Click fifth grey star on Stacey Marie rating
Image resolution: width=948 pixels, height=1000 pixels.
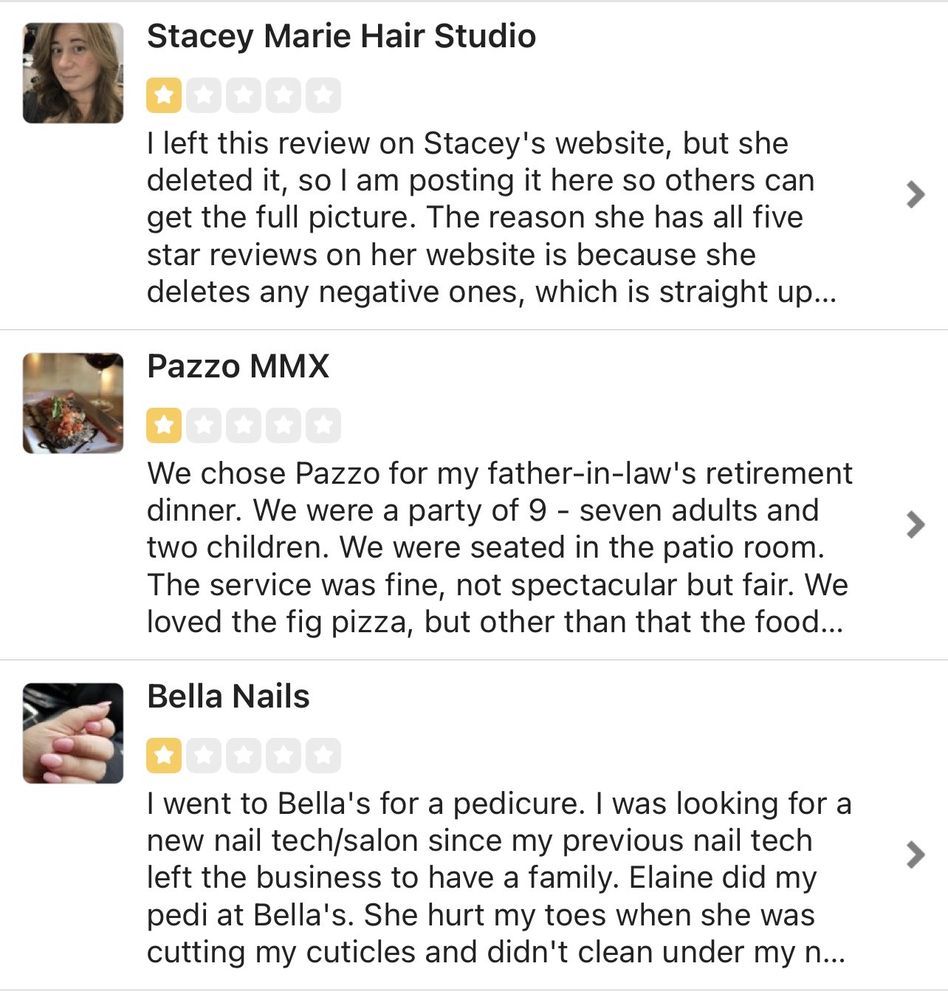(323, 96)
